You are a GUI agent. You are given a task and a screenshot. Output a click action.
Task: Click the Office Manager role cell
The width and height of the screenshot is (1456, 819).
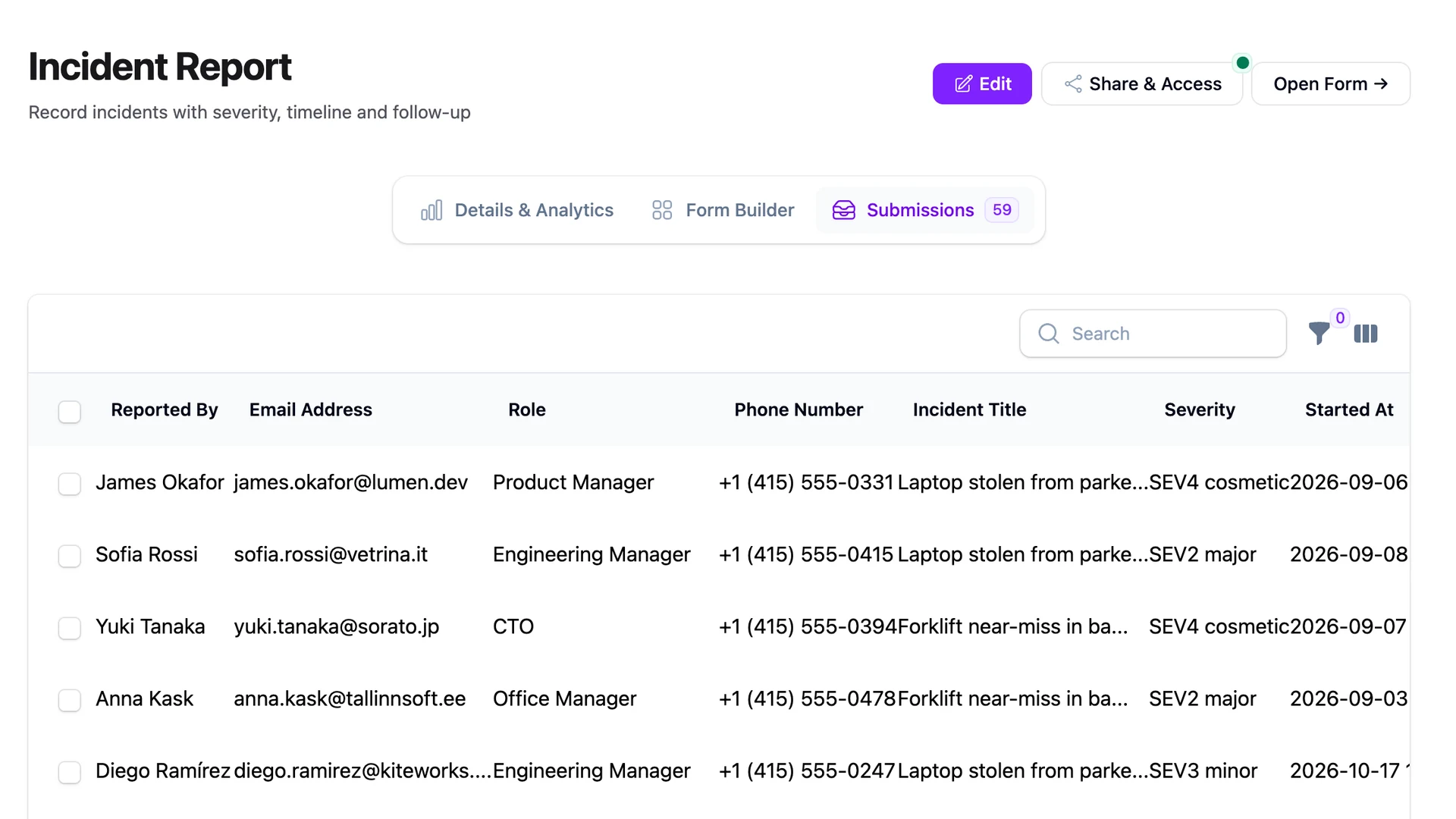click(565, 698)
